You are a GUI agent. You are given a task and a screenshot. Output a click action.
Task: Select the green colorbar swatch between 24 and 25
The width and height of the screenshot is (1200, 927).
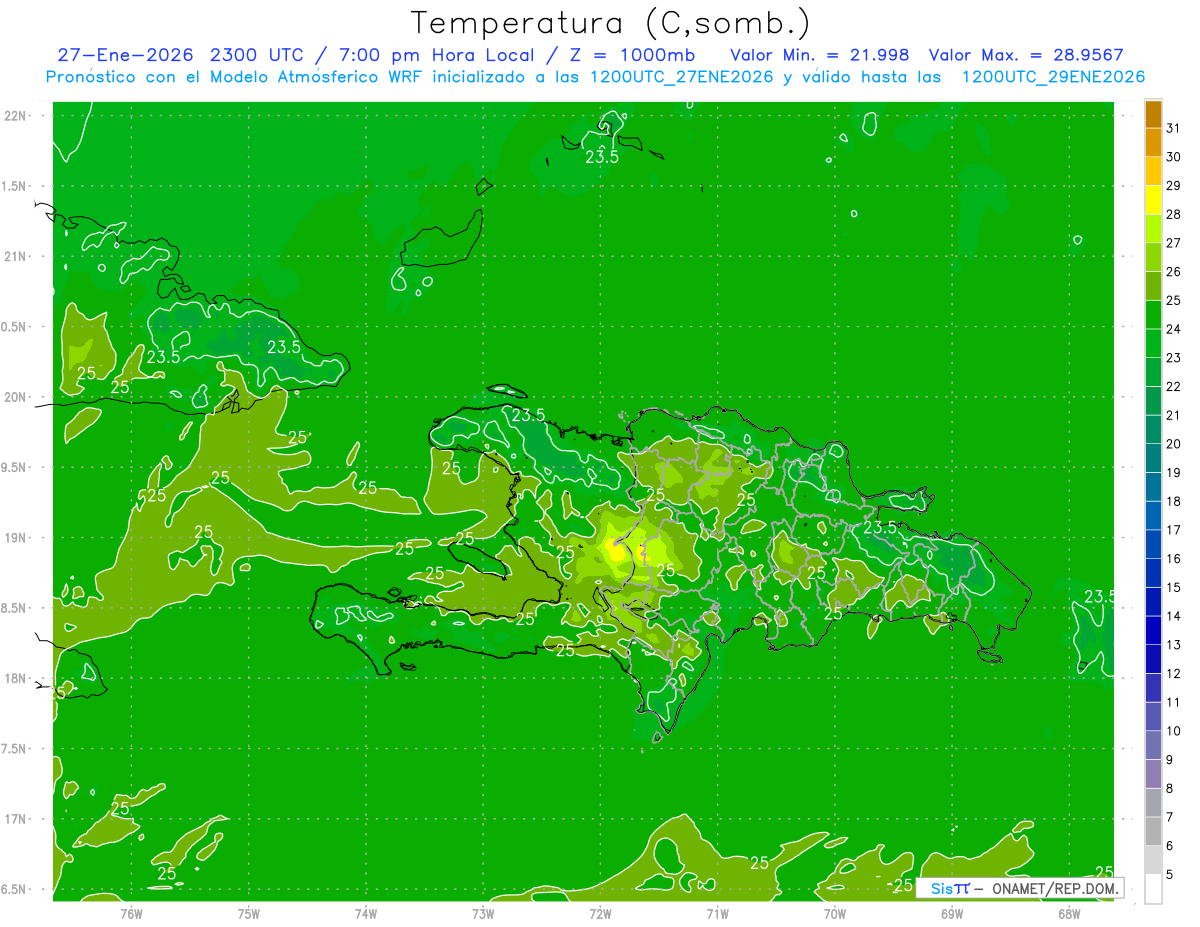coord(1153,315)
